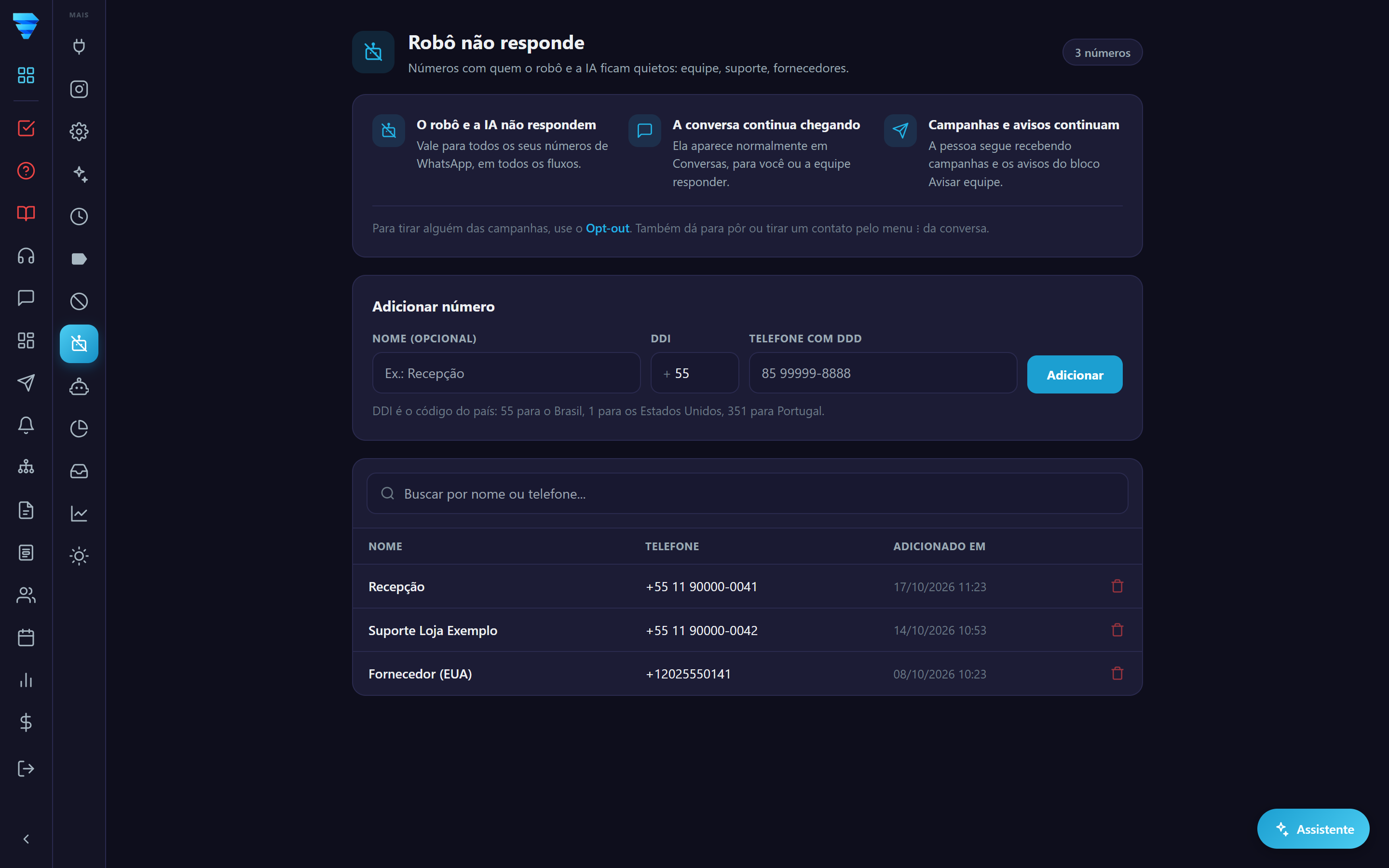The width and height of the screenshot is (1389, 868).
Task: Open the headphones support icon
Action: (26, 256)
